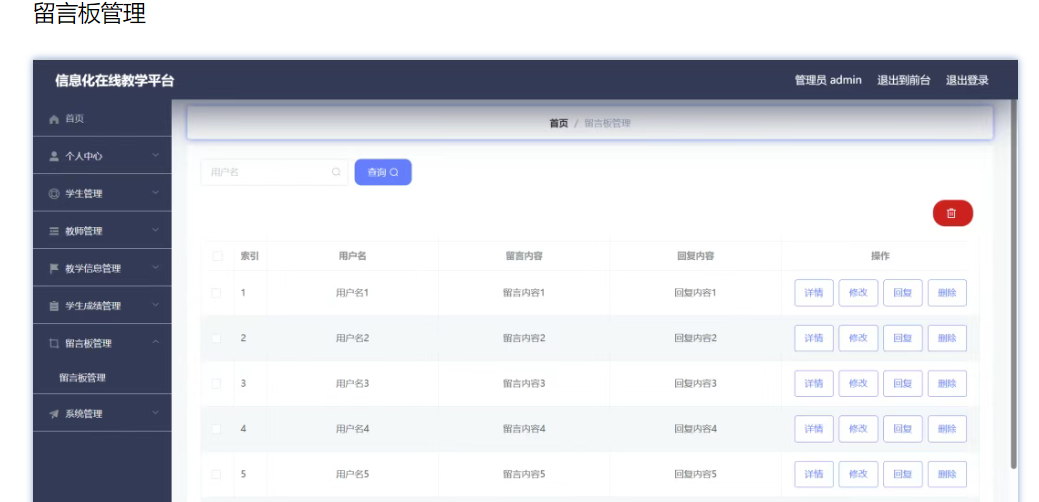Click the home icon beside 首页 in sidebar
This screenshot has height=502, width=1039.
[x=54, y=119]
